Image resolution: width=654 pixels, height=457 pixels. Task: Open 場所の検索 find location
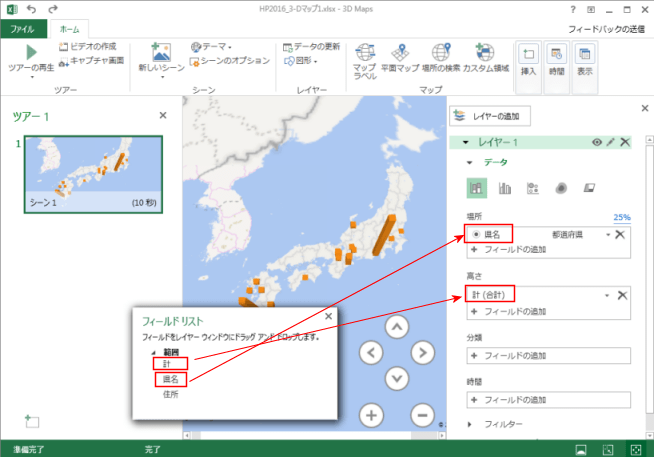[x=441, y=58]
